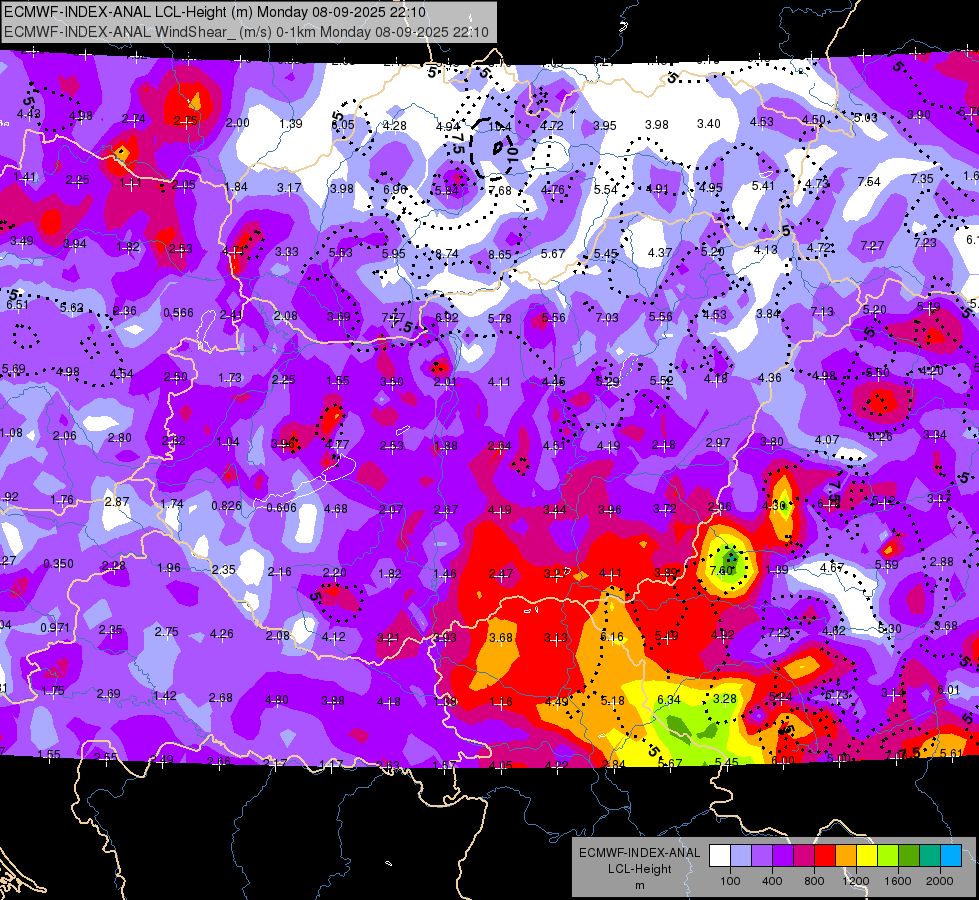Image resolution: width=979 pixels, height=900 pixels.
Task: Click the wind shear value 5.84
Action: [447, 190]
